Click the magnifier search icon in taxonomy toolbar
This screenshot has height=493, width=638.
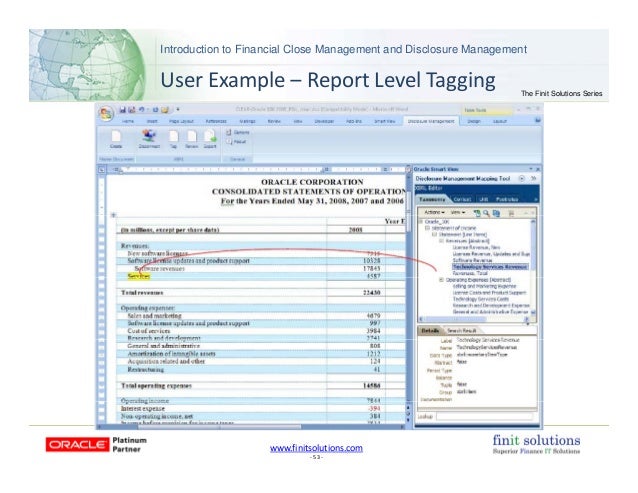(x=487, y=213)
